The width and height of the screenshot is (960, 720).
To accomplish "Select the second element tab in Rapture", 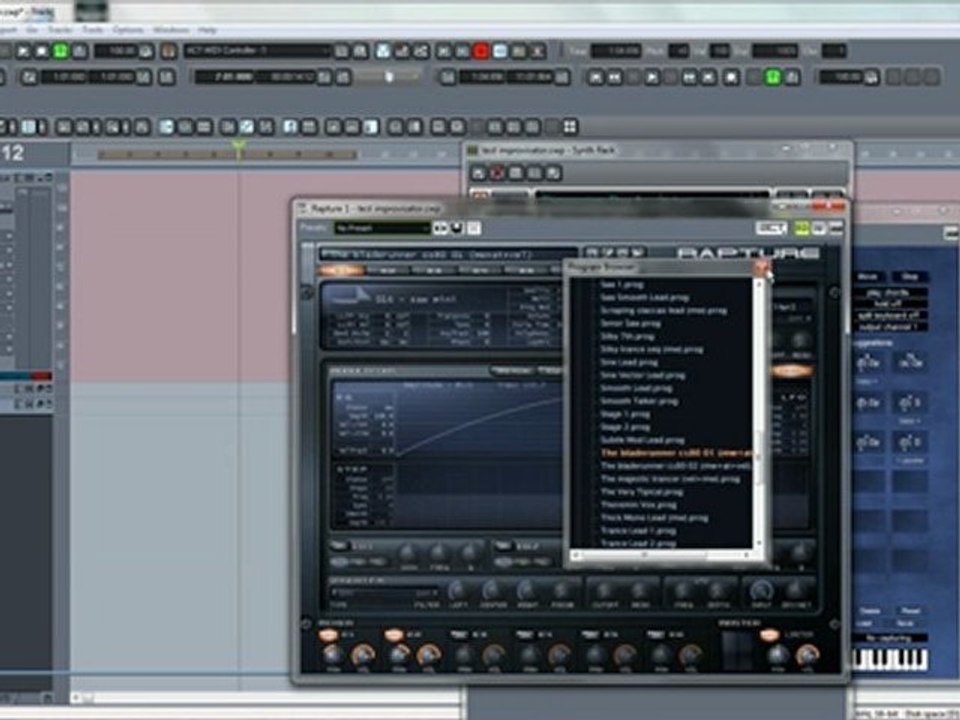I will (x=388, y=270).
